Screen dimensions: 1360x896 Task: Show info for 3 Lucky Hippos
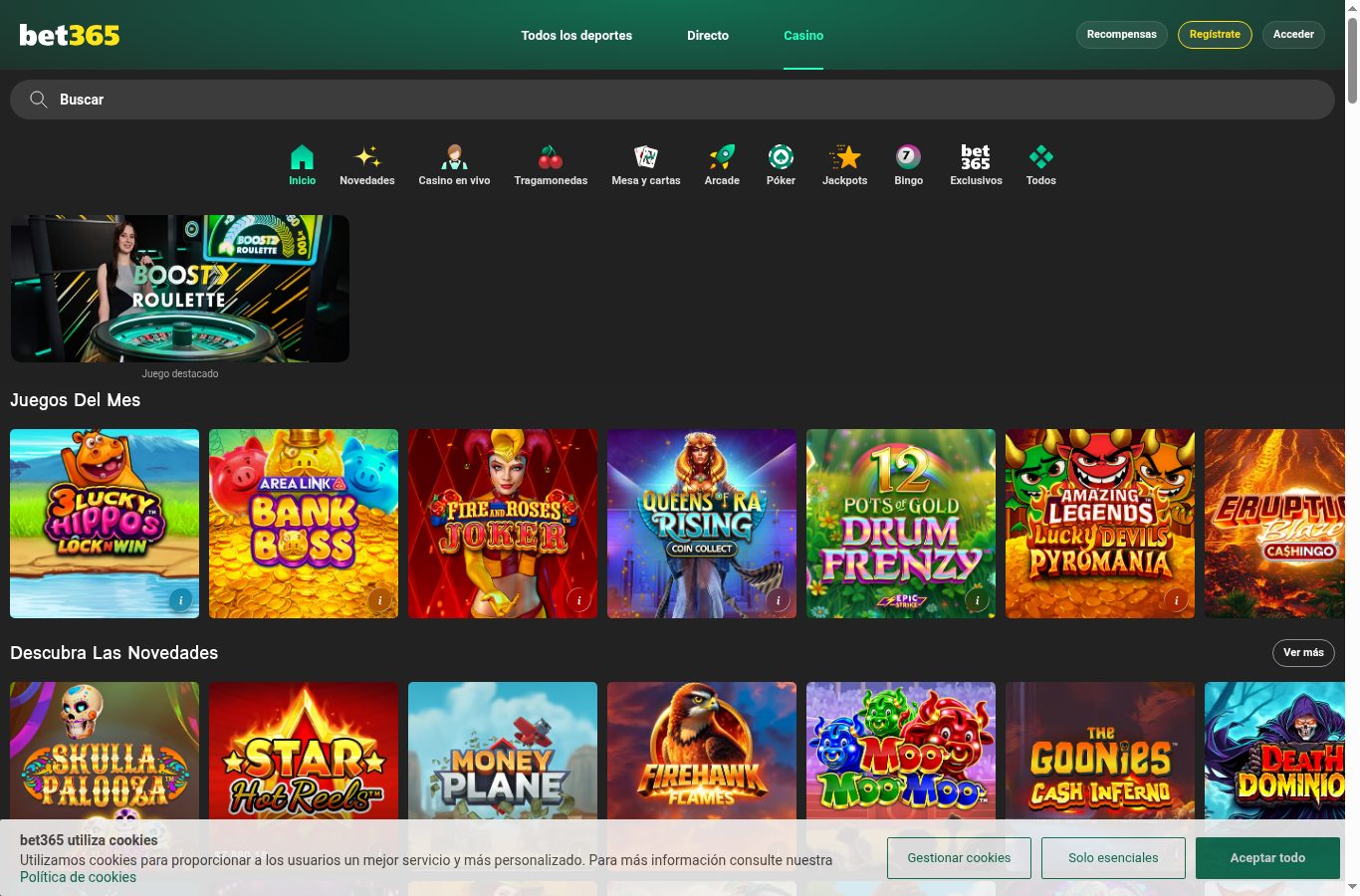pos(180,599)
